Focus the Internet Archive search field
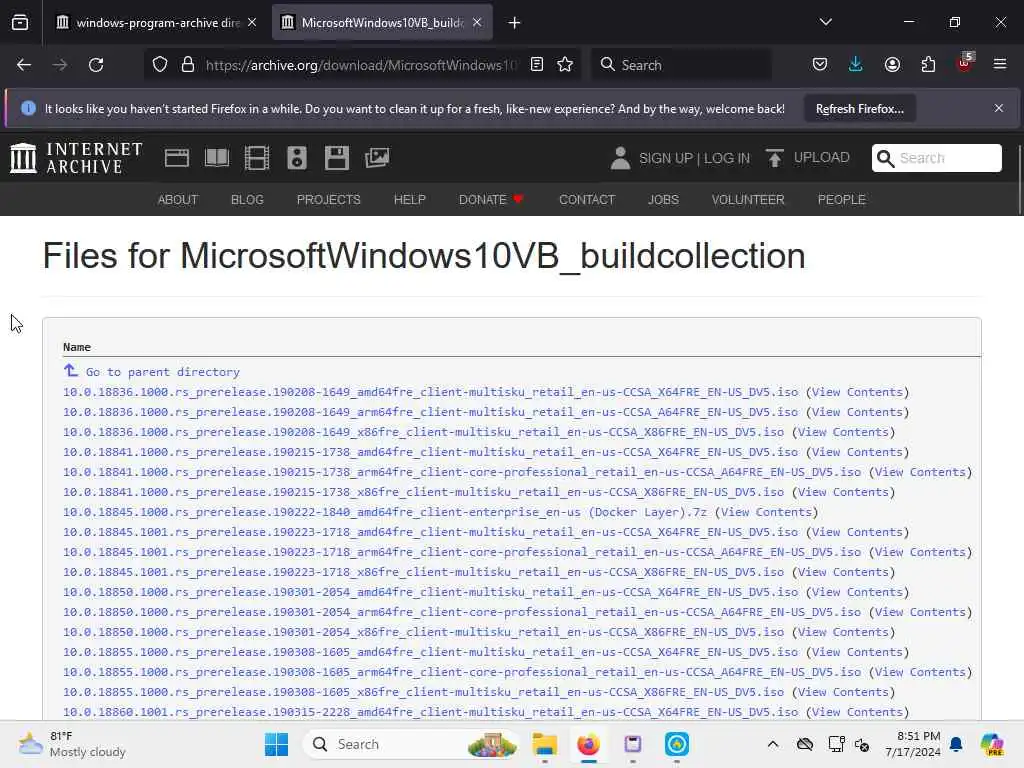This screenshot has width=1024, height=768. point(936,158)
